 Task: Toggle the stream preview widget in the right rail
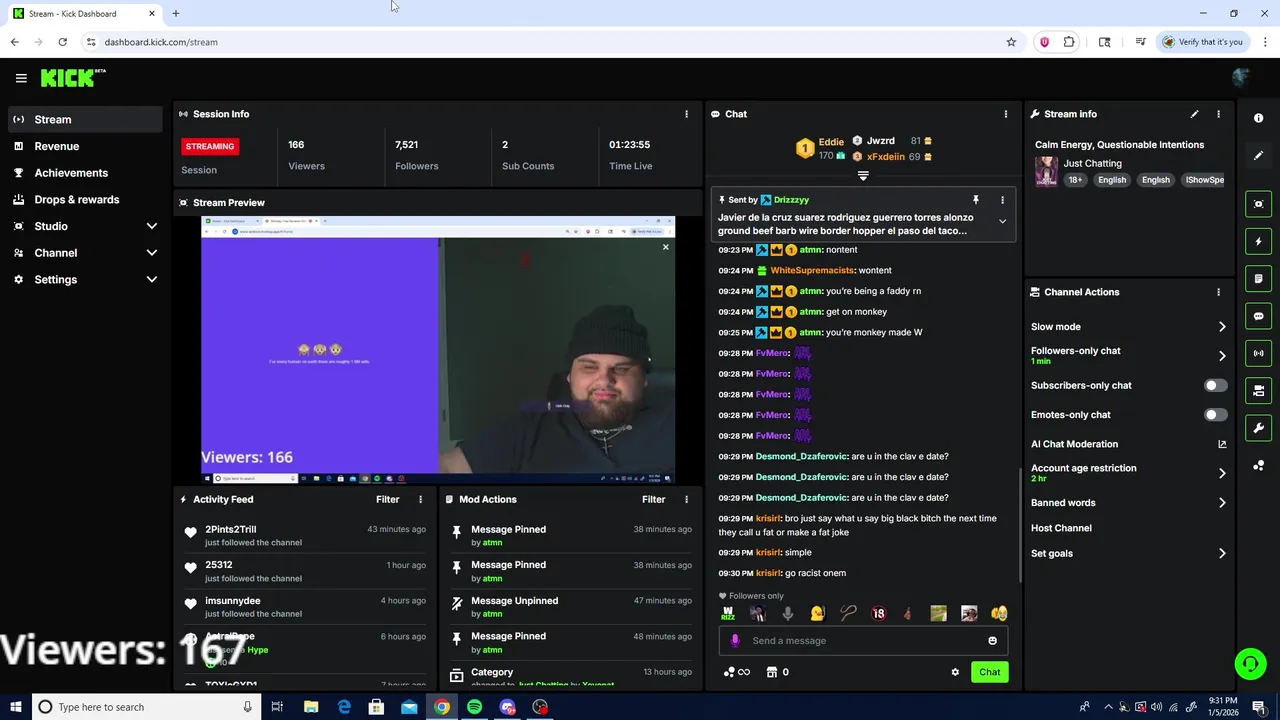[x=1258, y=204]
